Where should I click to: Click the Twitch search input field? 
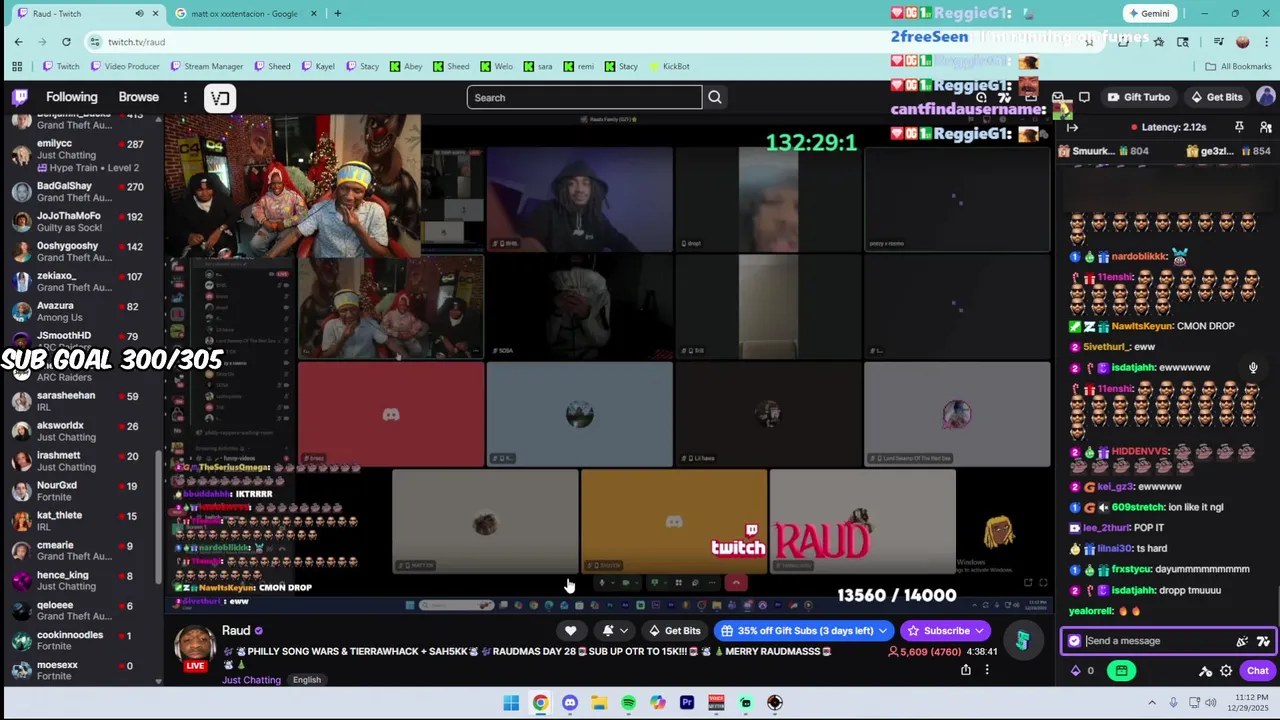(584, 97)
